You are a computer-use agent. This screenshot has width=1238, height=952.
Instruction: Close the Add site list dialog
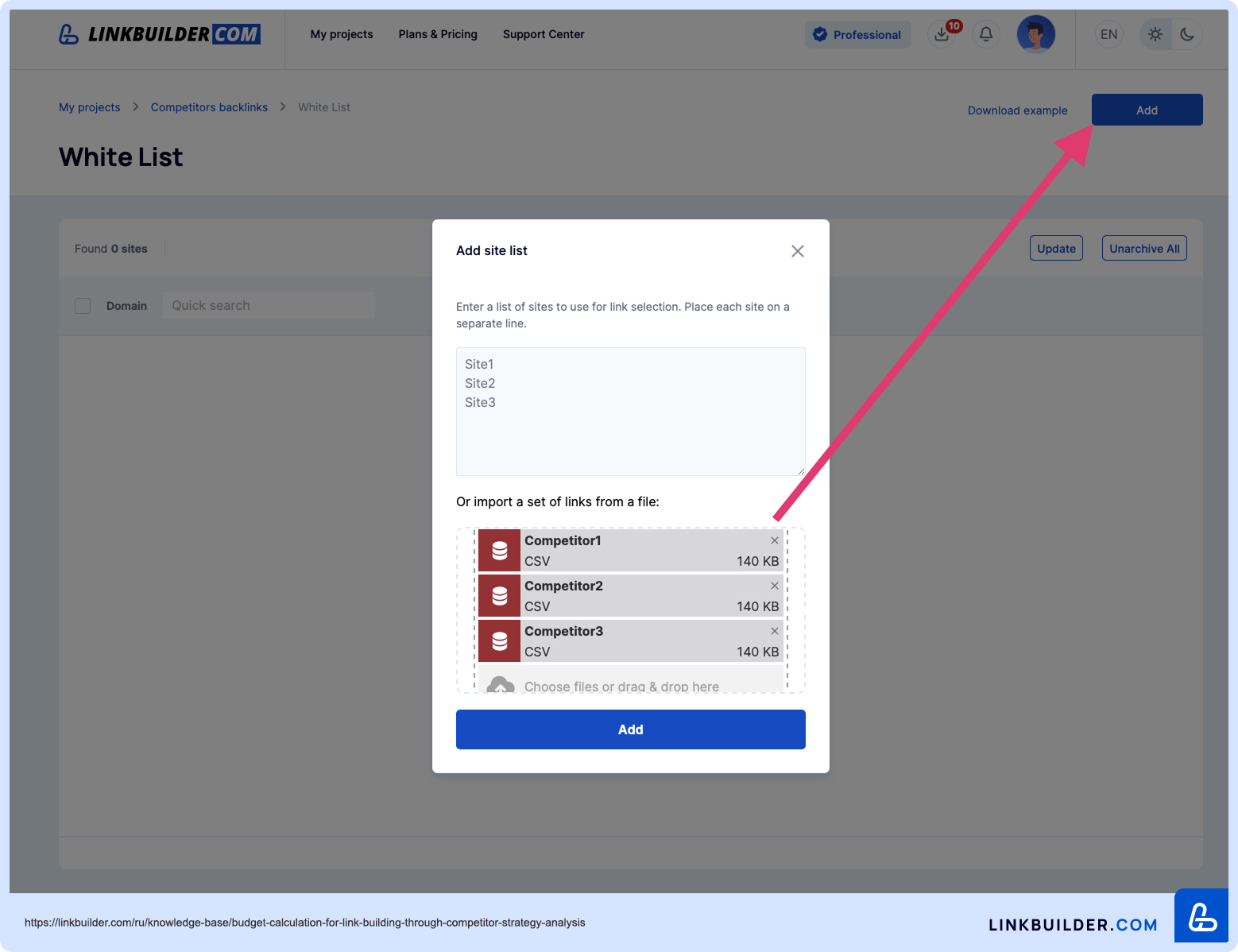coord(797,251)
